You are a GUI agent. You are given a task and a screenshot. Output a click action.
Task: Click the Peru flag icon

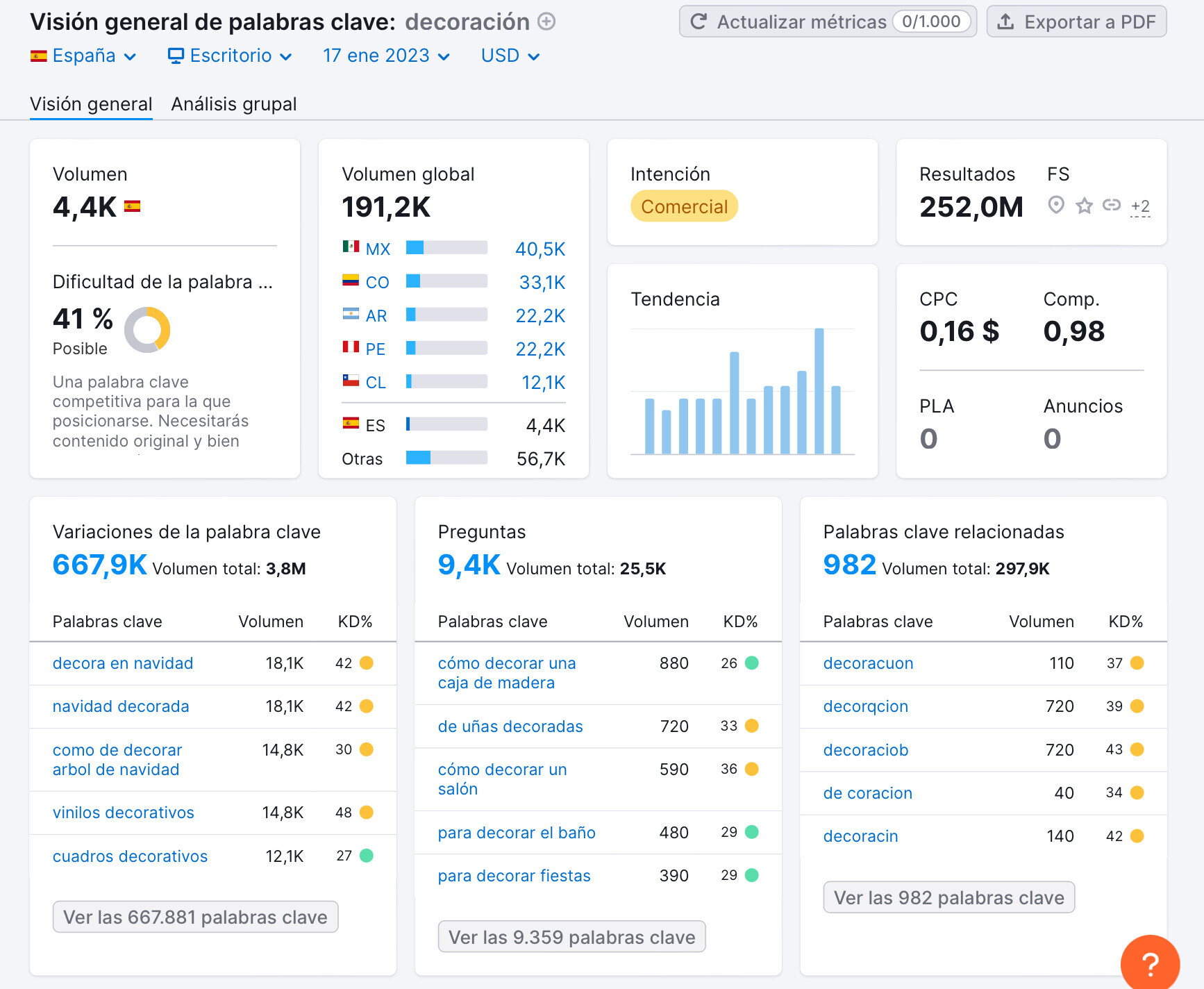tap(351, 347)
